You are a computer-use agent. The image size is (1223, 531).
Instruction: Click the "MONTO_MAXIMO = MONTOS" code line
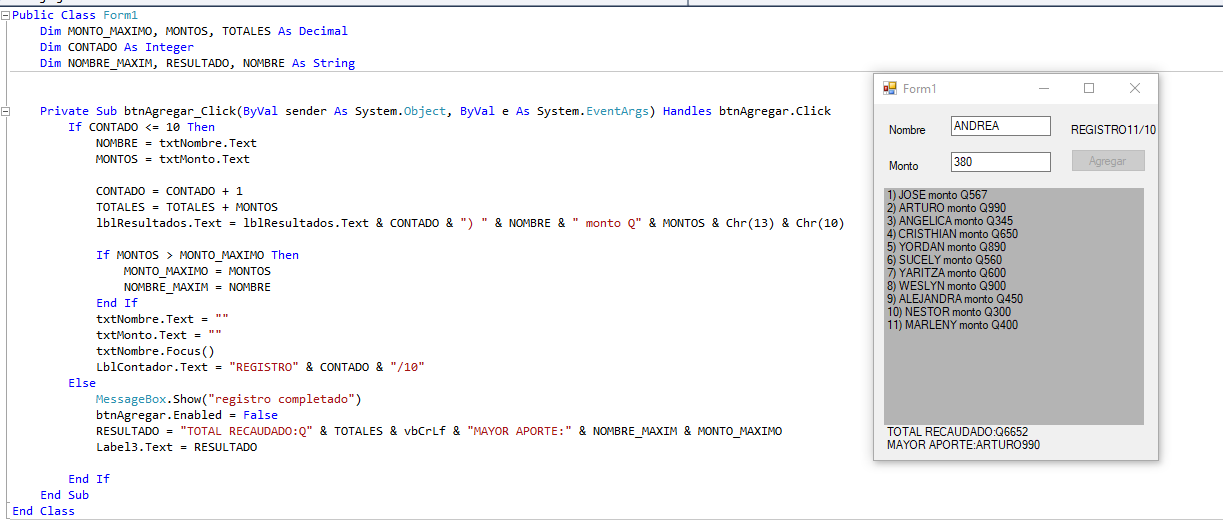pos(197,271)
